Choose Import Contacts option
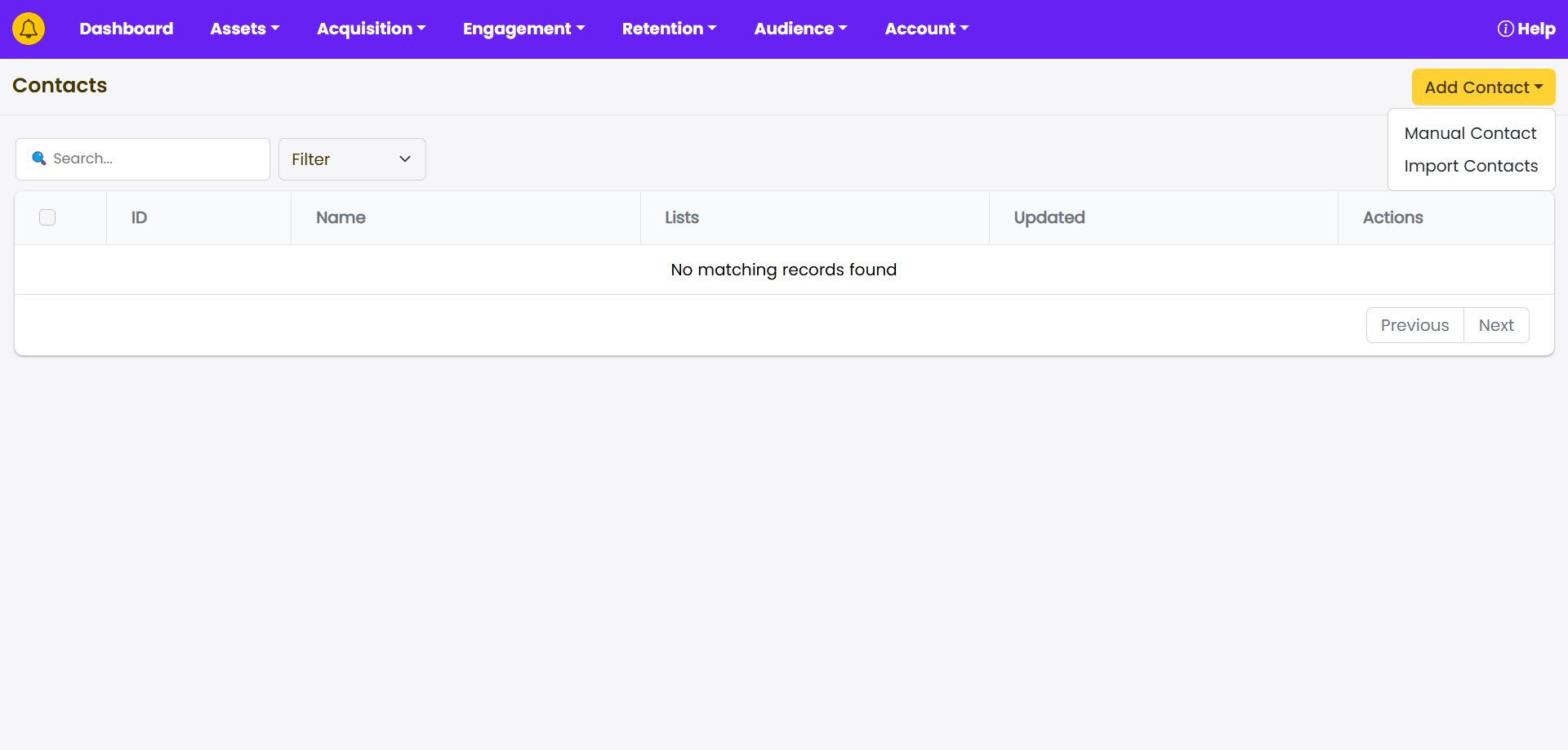The height and width of the screenshot is (750, 1568). pos(1471,166)
